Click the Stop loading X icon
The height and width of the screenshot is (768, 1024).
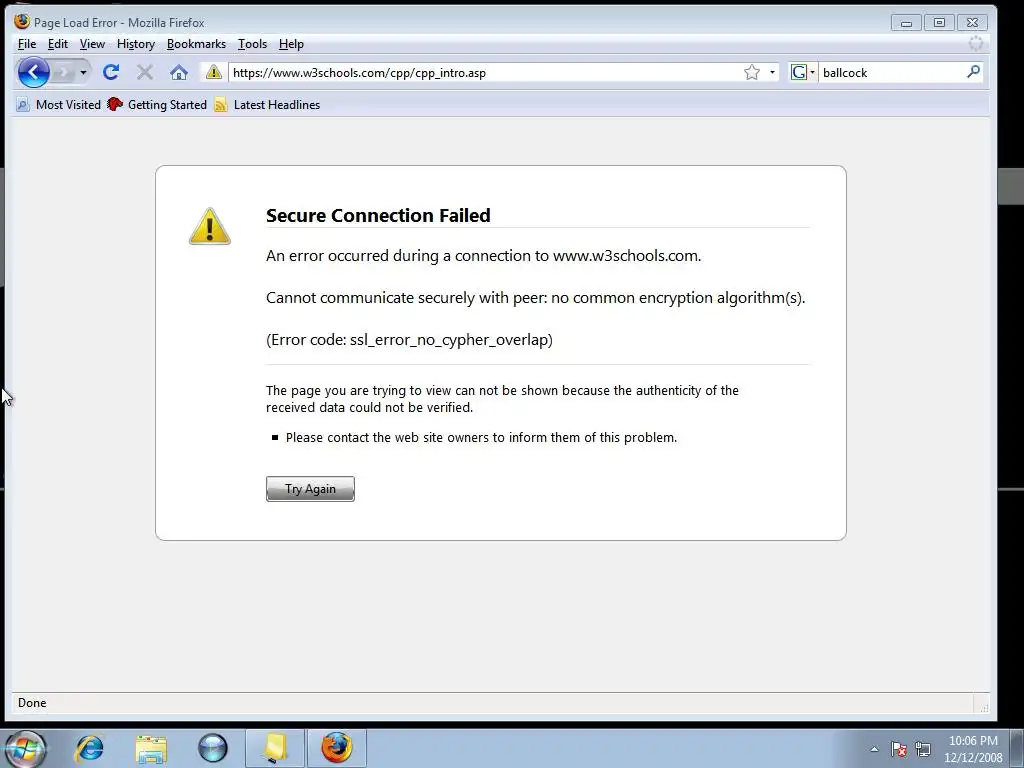click(144, 72)
